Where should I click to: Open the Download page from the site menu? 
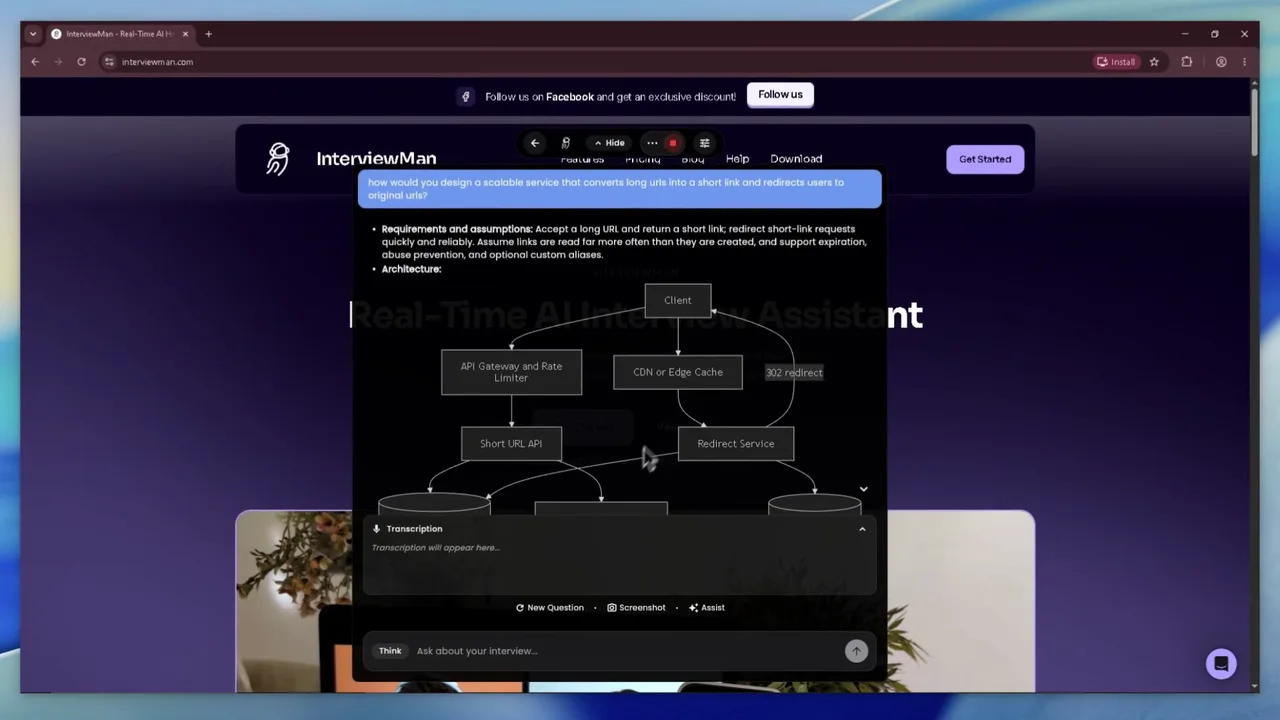[796, 159]
